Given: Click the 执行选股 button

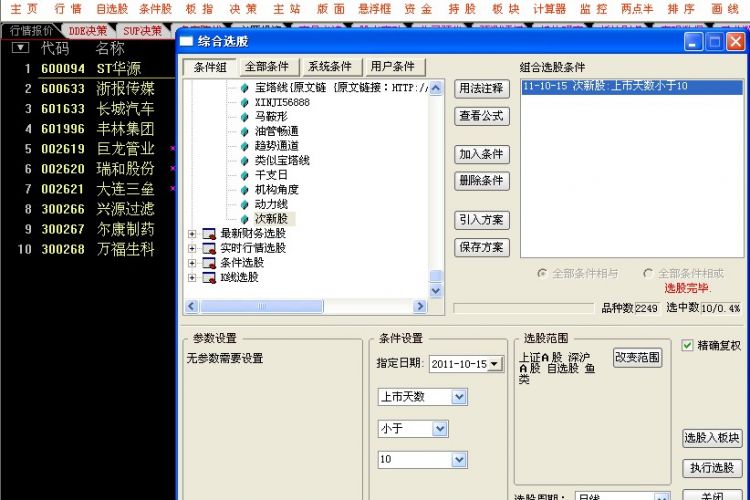Looking at the screenshot, I should (x=712, y=468).
